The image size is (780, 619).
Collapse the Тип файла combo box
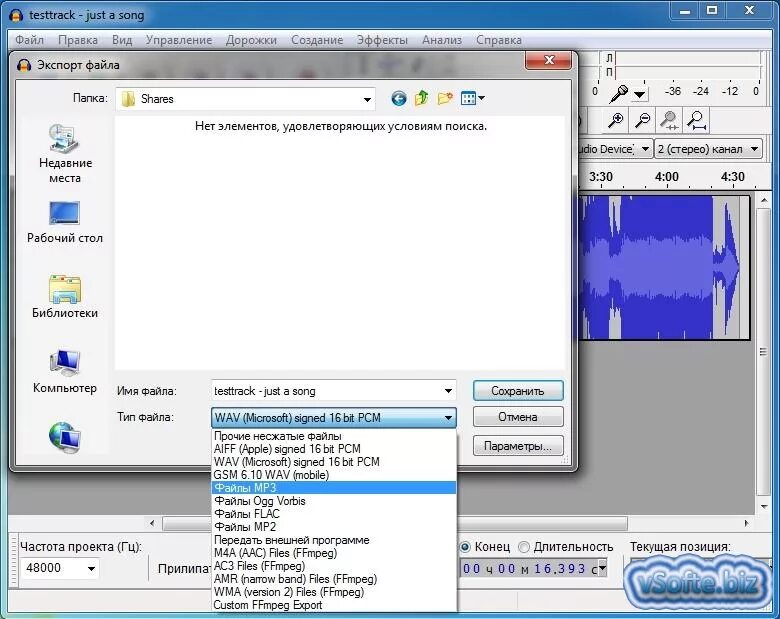point(448,417)
